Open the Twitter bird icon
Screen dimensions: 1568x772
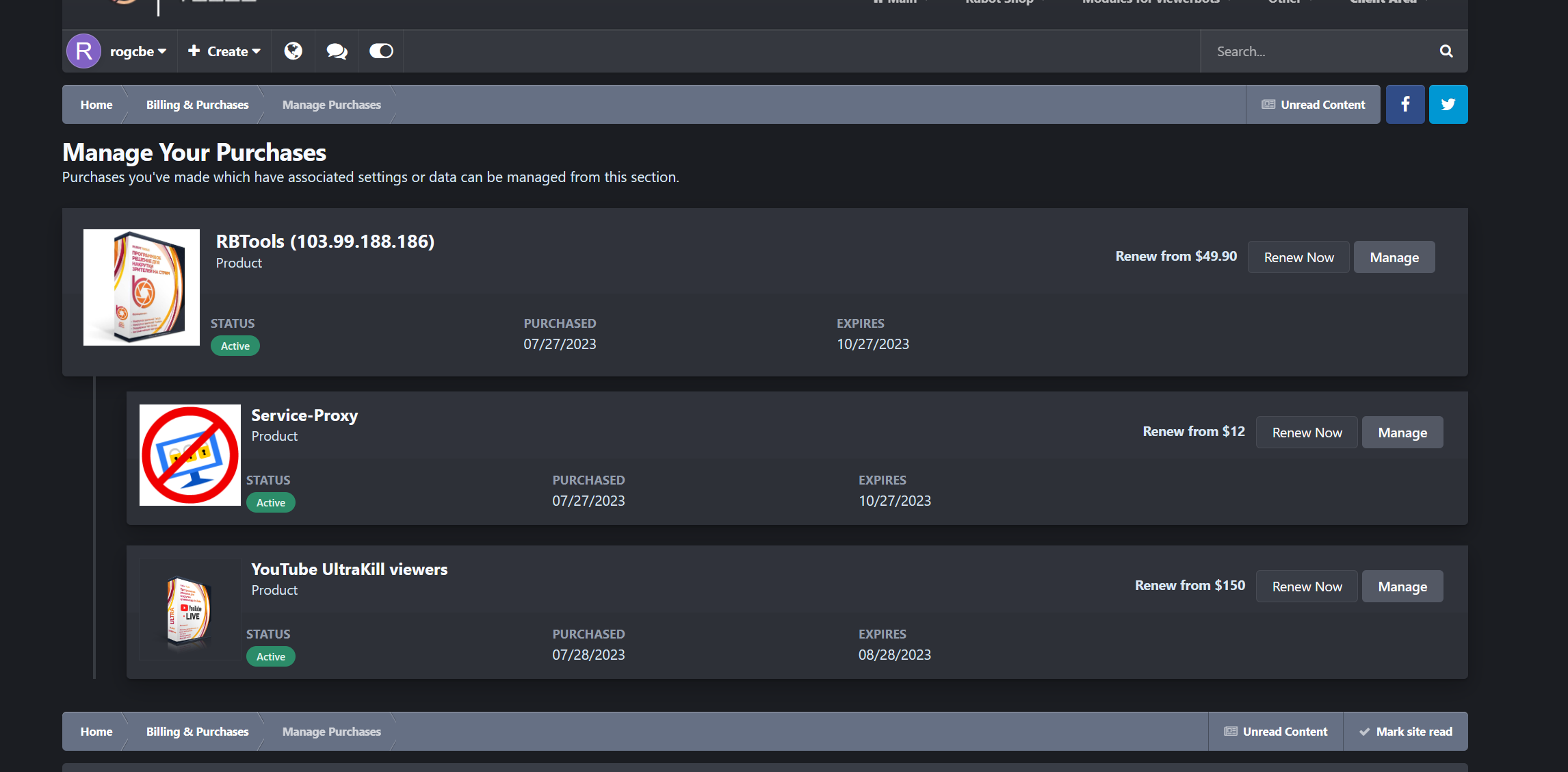(x=1448, y=105)
